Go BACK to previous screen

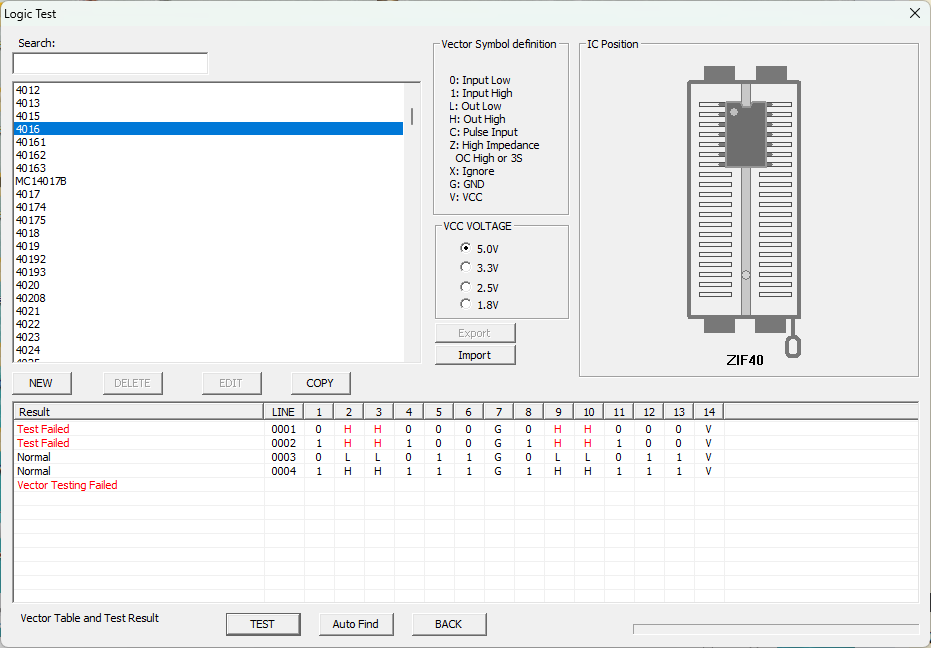pos(448,624)
